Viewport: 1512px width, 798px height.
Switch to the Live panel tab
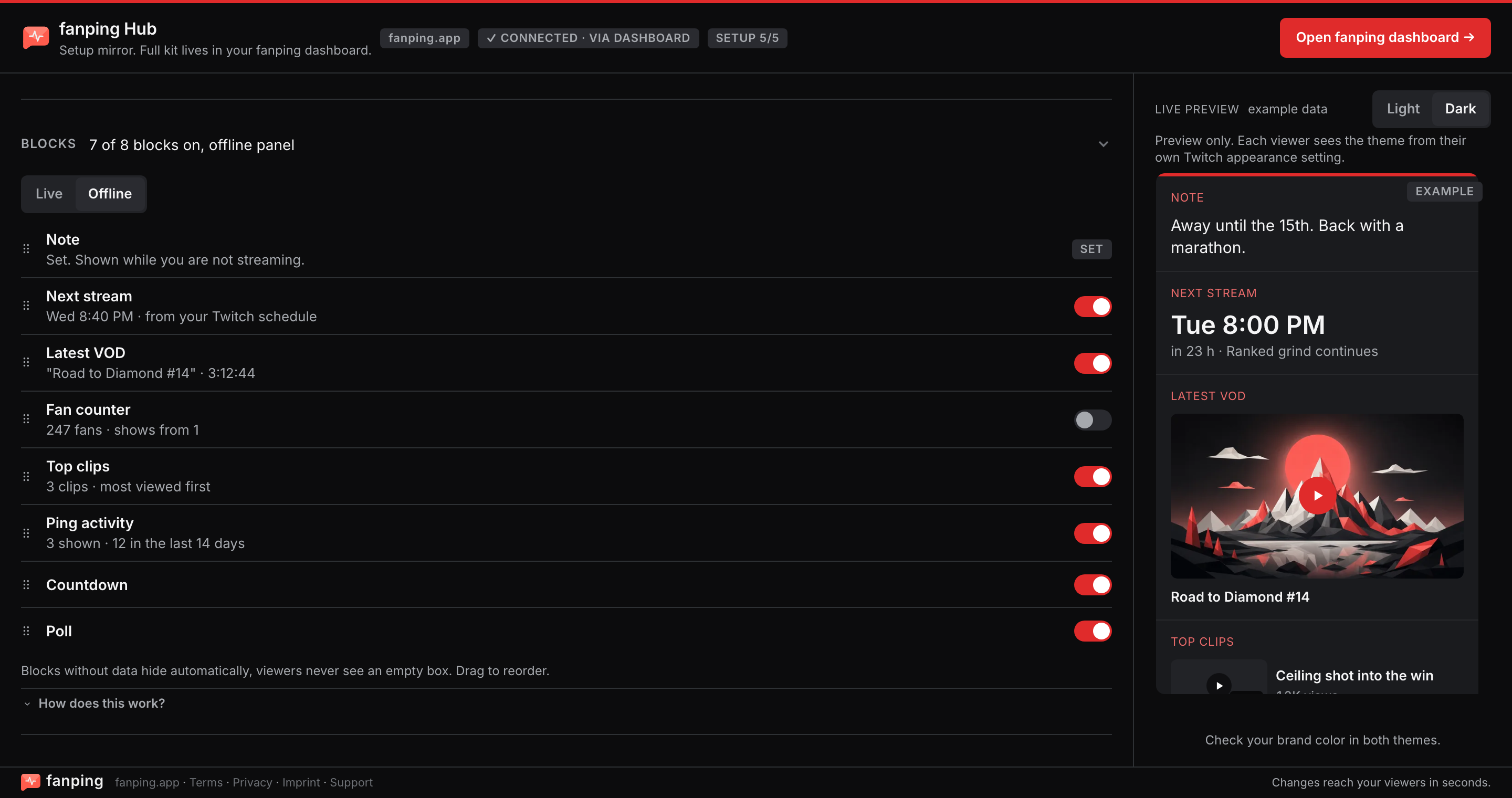(49, 194)
